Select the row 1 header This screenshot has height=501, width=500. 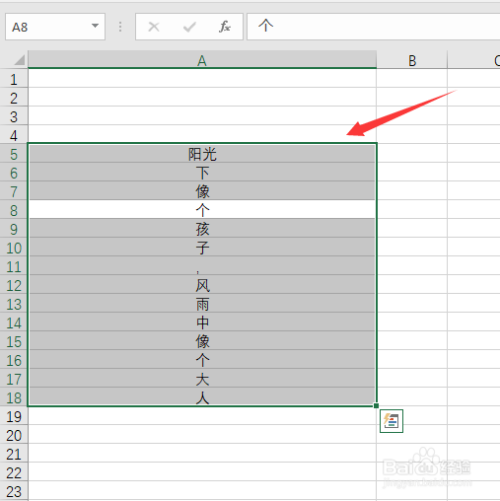pos(14,79)
